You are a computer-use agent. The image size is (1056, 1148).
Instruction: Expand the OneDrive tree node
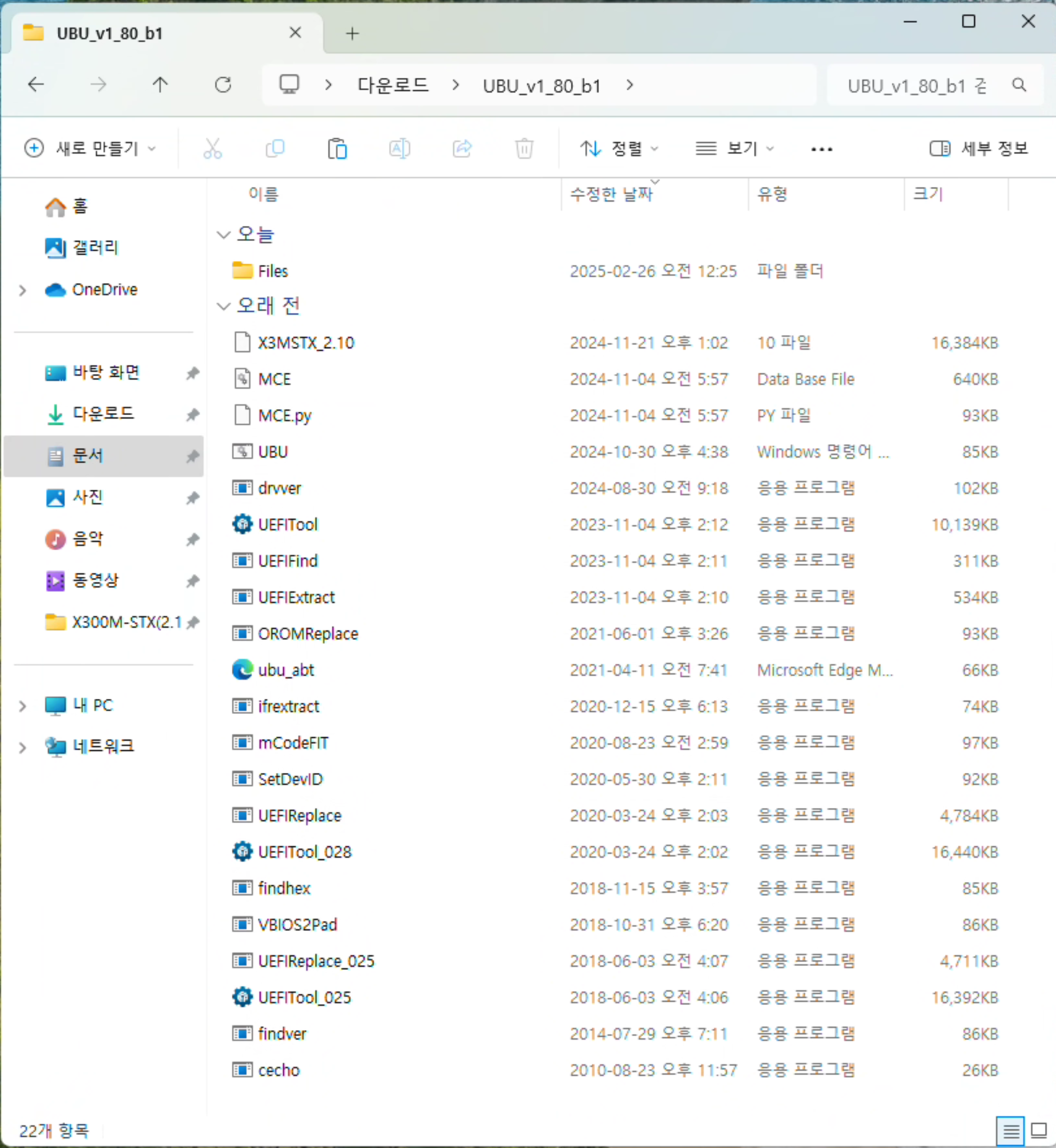[22, 290]
